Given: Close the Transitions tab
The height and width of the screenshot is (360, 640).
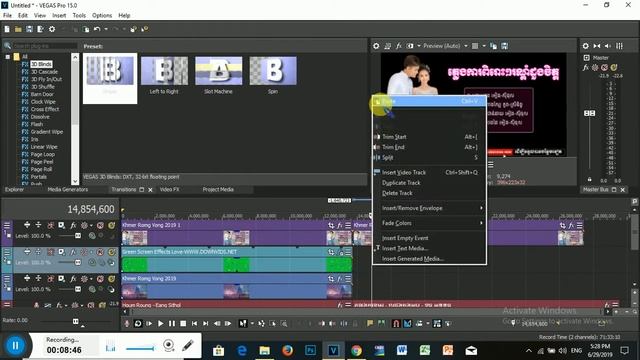Looking at the screenshot, I should pos(150,190).
